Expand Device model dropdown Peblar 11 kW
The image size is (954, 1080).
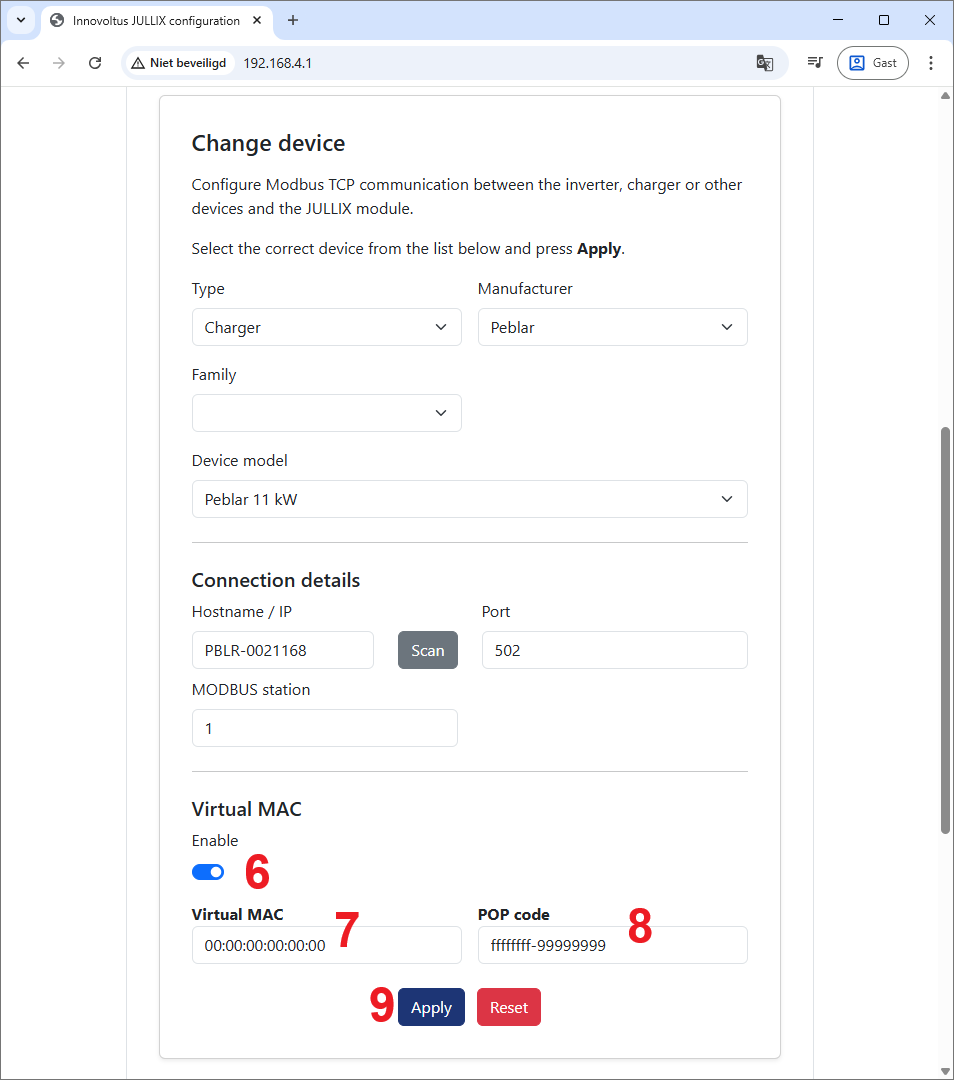[x=469, y=499]
